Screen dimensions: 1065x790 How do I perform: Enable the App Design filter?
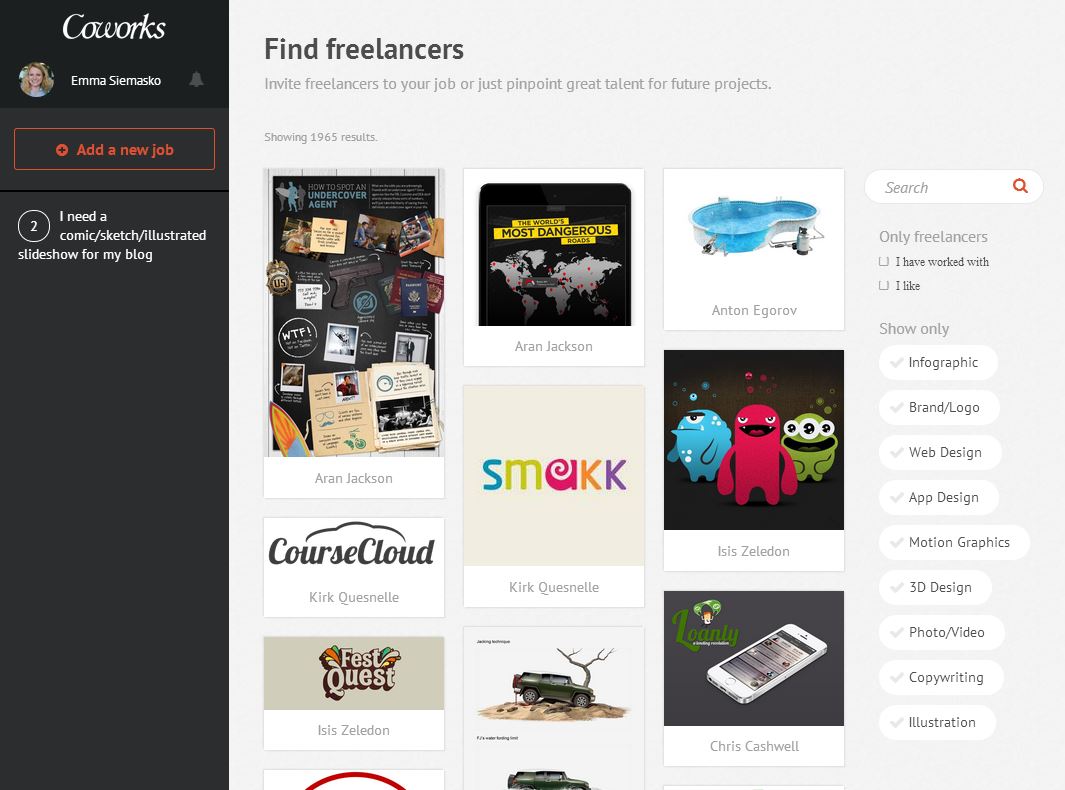[938, 498]
